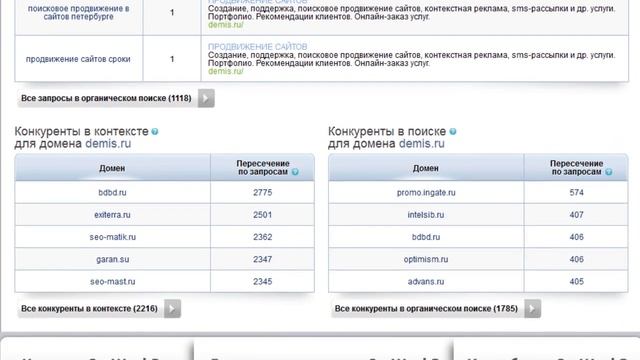The height and width of the screenshot is (360, 640).
Task: Click help icon beside 'Конкуренты в поиске' heading
Action: pos(453,131)
